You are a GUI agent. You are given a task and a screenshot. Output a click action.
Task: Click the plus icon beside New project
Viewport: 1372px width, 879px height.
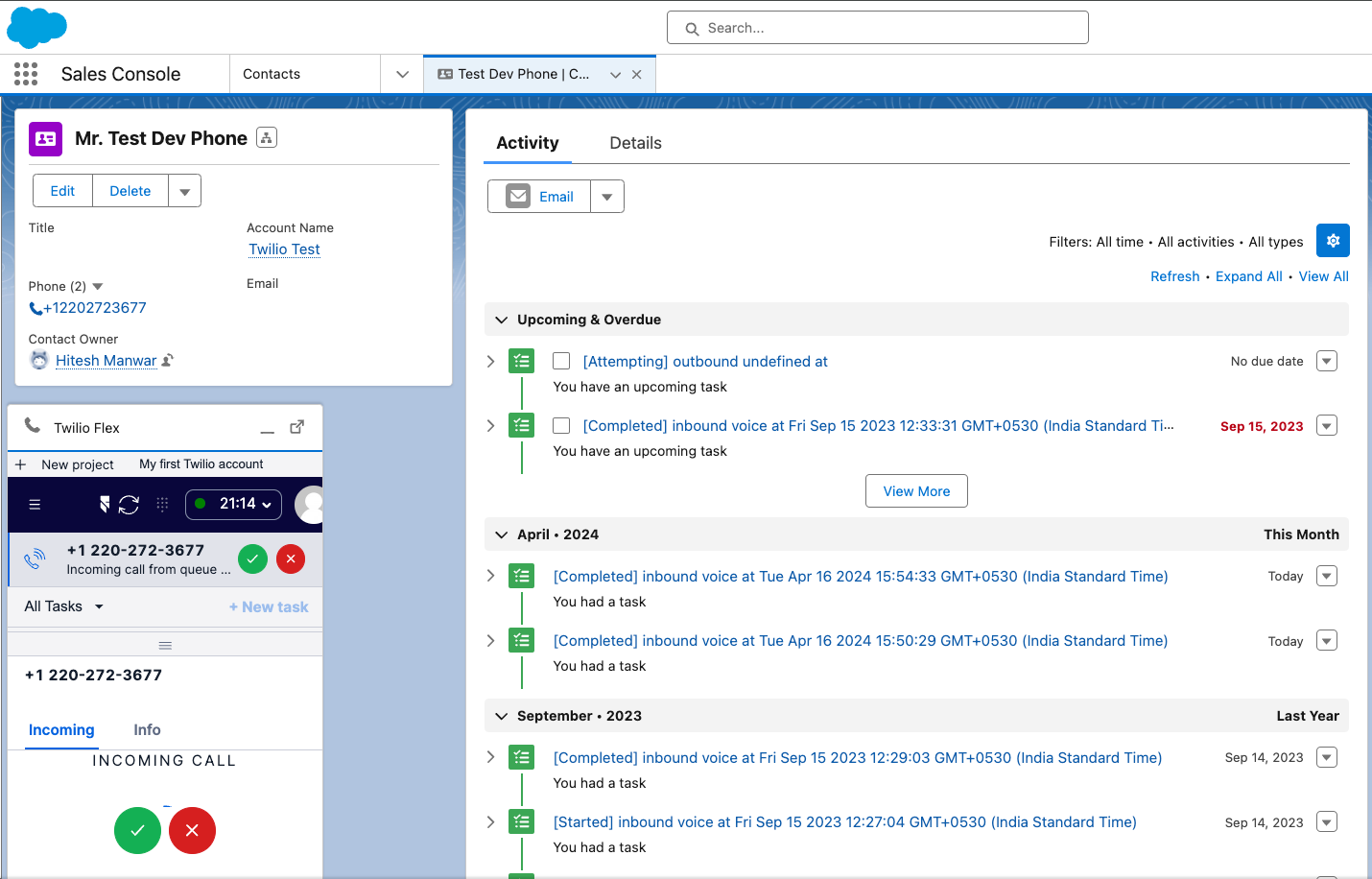[20, 464]
